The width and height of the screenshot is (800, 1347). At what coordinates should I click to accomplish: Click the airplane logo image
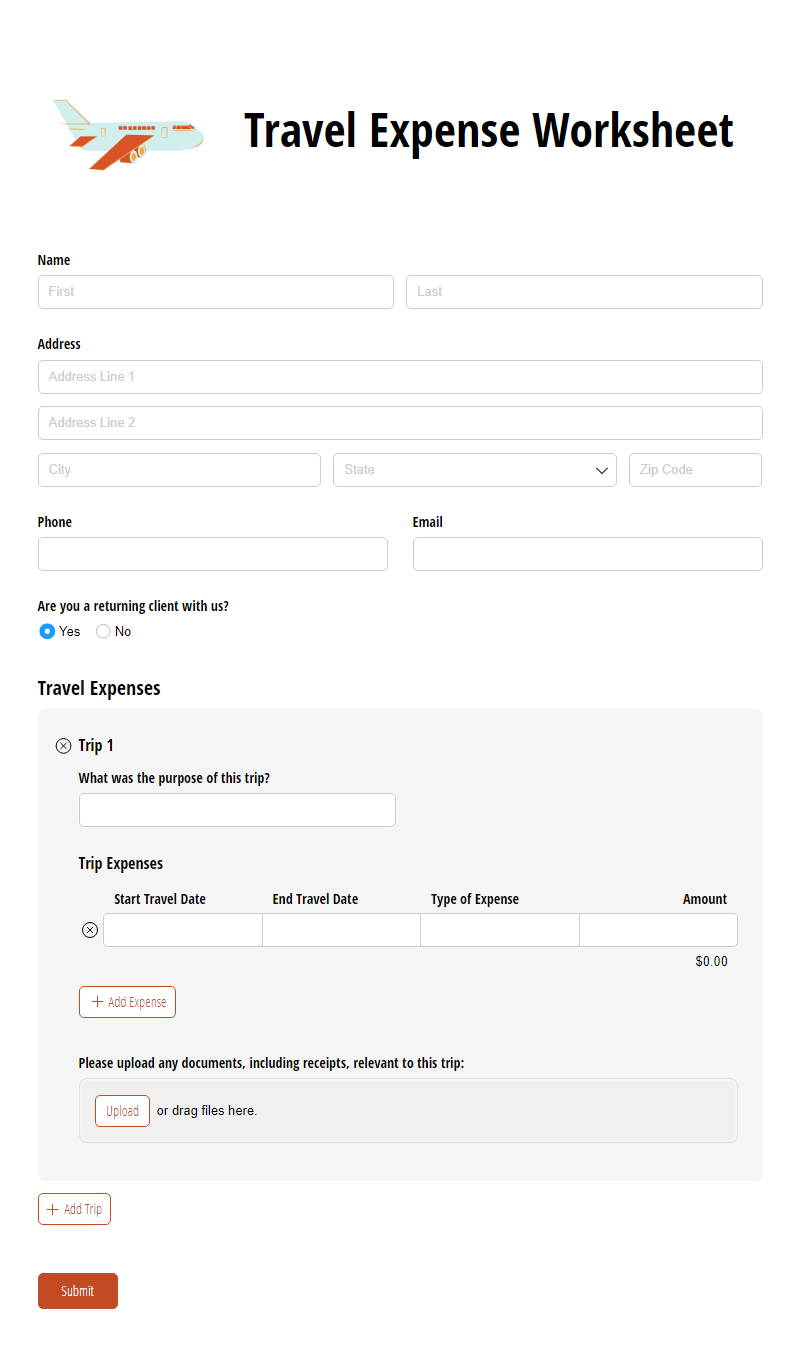coord(128,134)
